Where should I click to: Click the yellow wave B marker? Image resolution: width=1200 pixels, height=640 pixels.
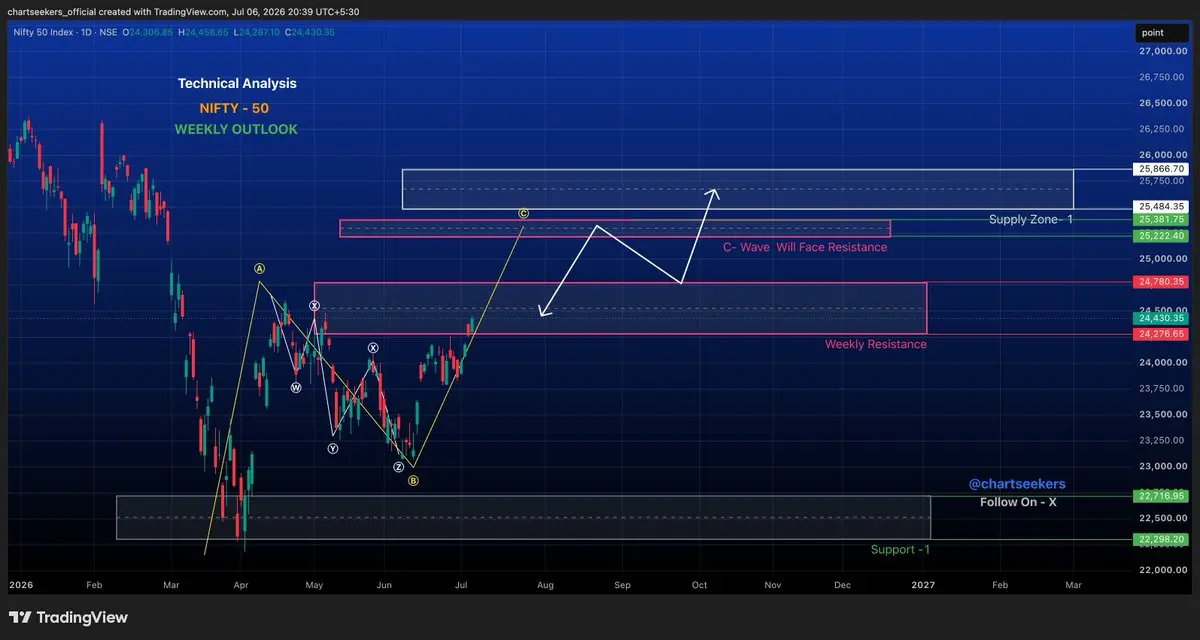[413, 481]
